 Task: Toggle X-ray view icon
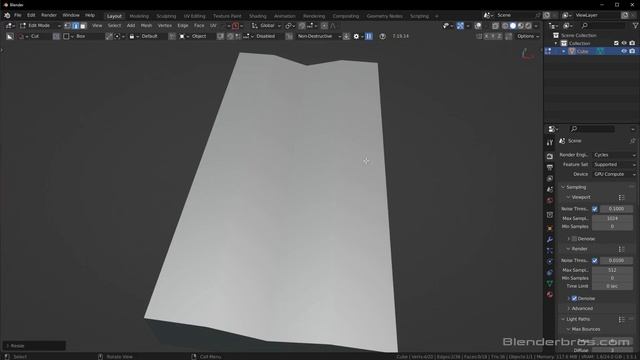[x=495, y=26]
